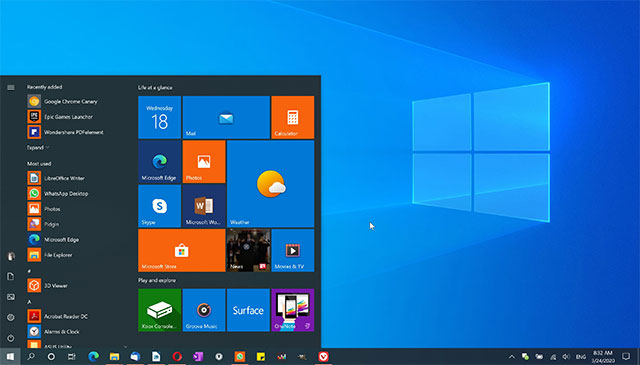Open the taskbar Search magnifier
Viewport: 640px width, 365px height.
pos(31,356)
